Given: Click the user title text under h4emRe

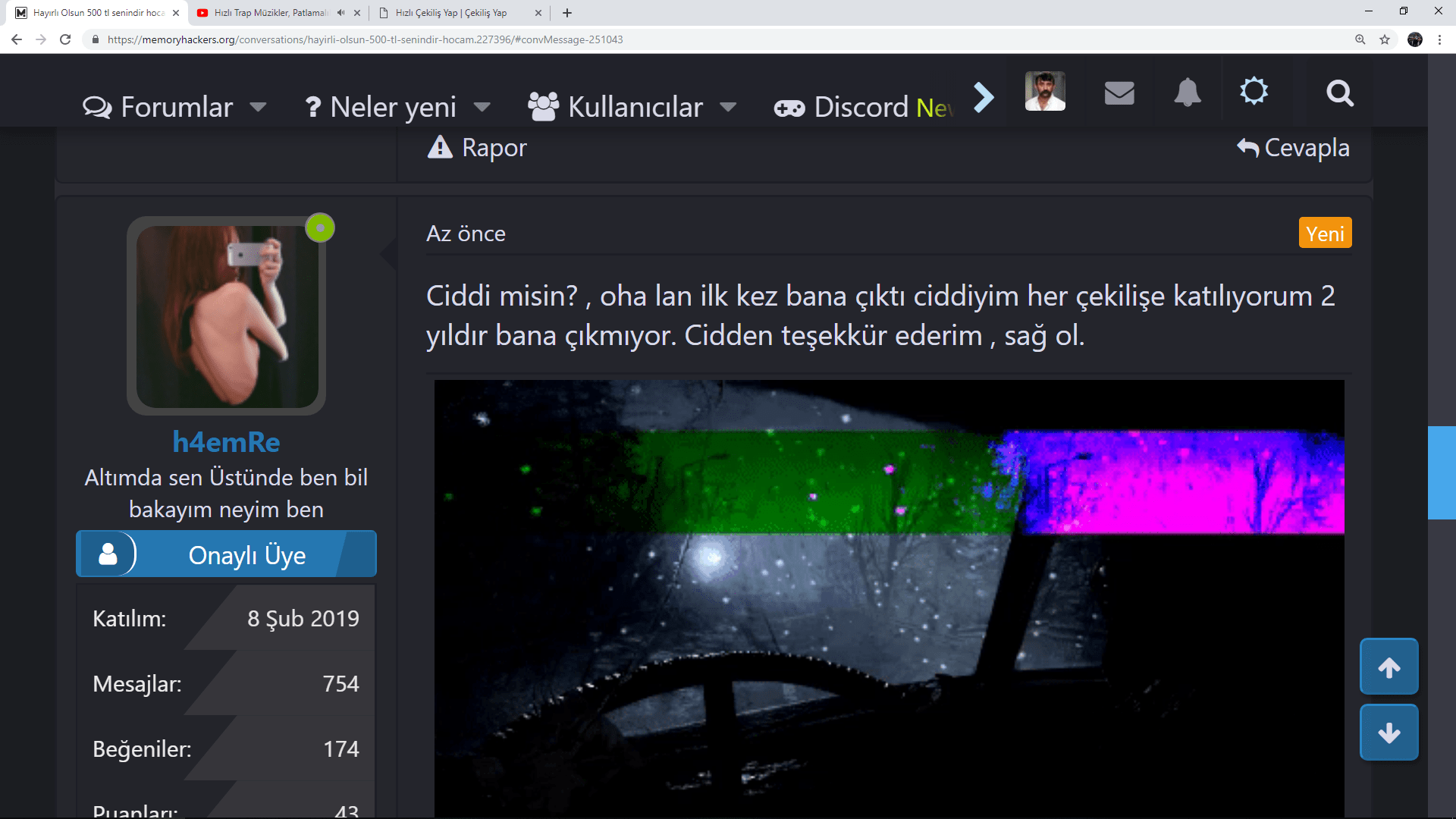Looking at the screenshot, I should [x=226, y=493].
